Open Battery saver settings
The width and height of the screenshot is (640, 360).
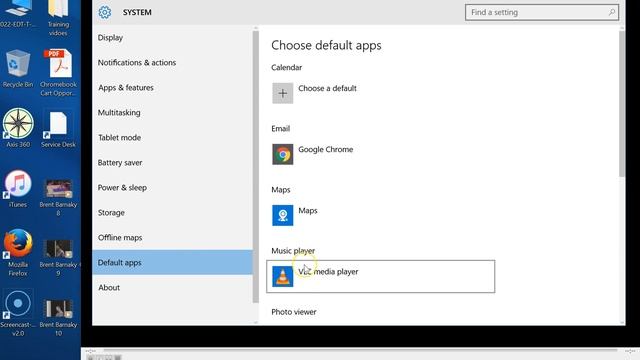(x=172, y=162)
